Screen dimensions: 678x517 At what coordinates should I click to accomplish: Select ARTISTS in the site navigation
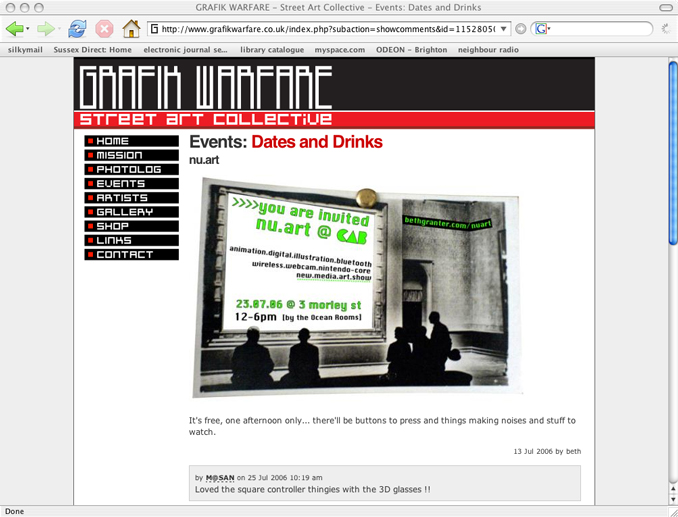coord(131,198)
